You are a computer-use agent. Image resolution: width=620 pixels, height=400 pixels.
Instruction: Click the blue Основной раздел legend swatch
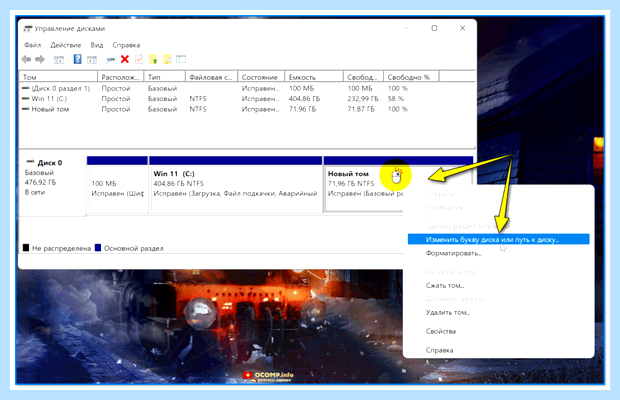(x=98, y=248)
